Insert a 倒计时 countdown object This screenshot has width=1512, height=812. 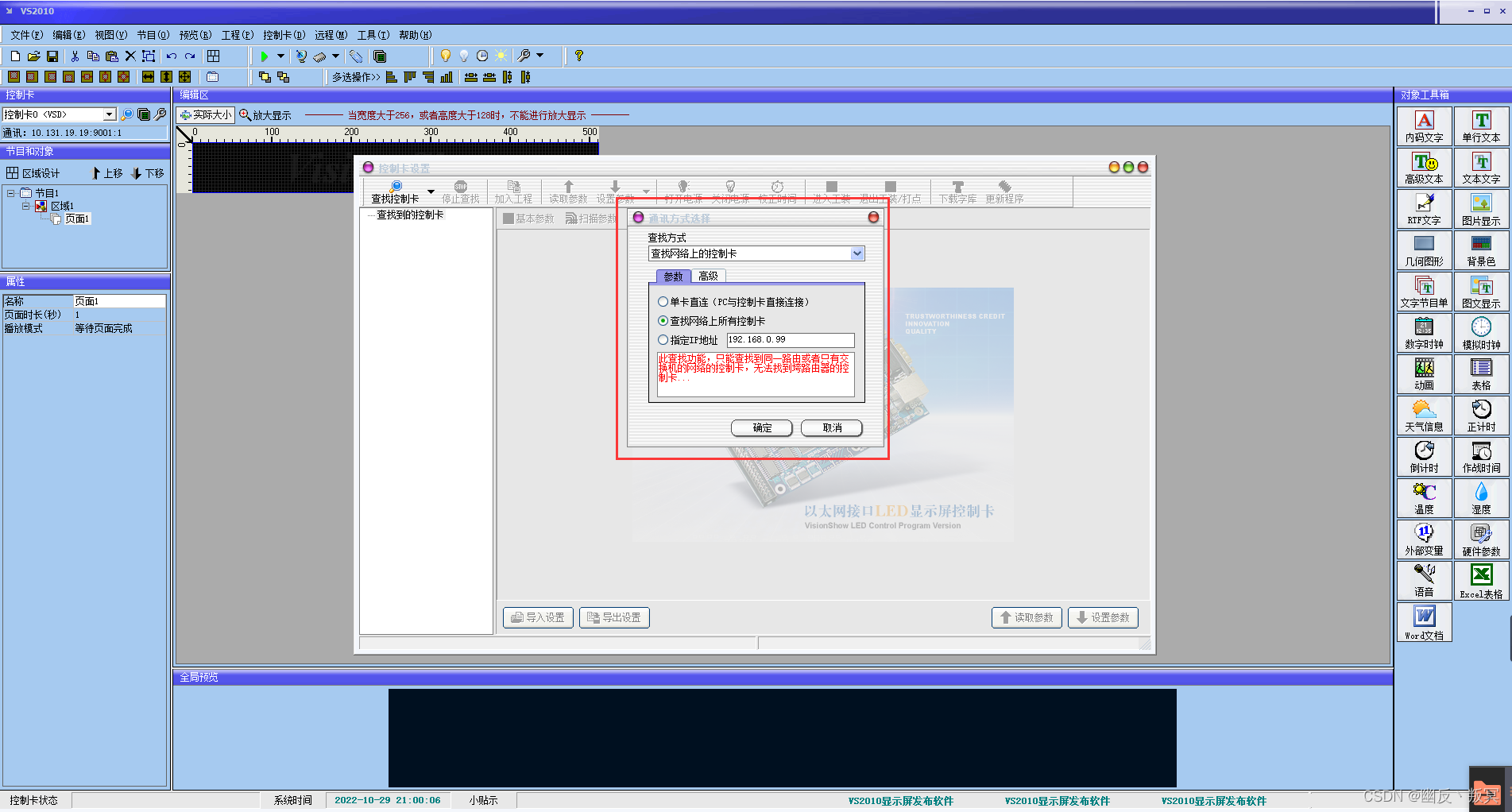click(1425, 457)
